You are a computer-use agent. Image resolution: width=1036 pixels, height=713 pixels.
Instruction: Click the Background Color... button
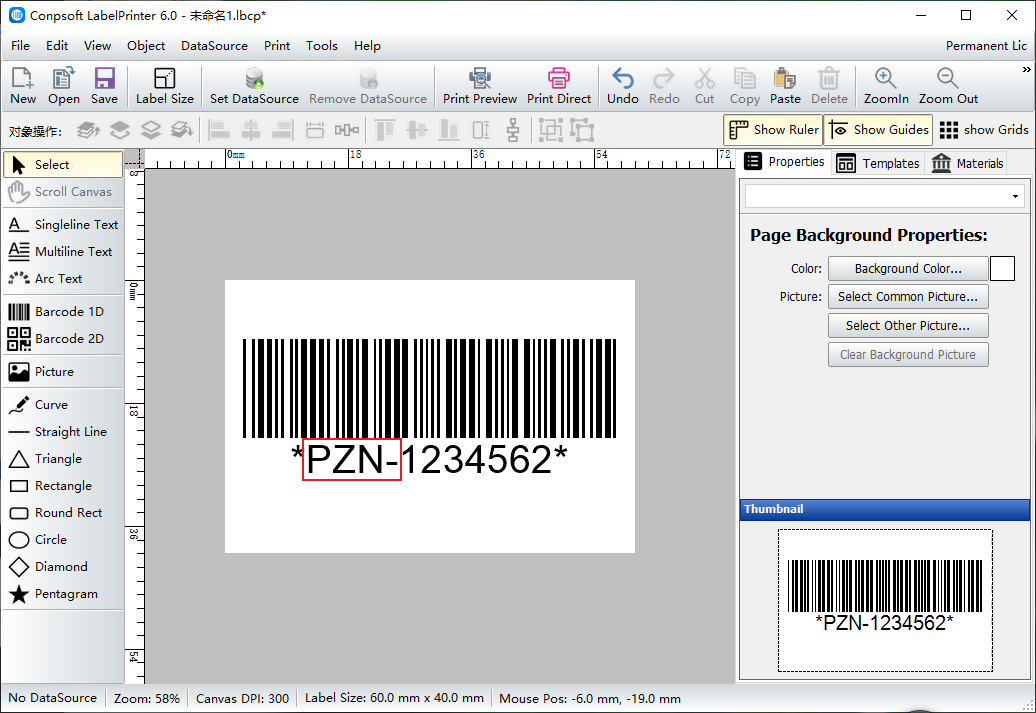click(x=908, y=269)
